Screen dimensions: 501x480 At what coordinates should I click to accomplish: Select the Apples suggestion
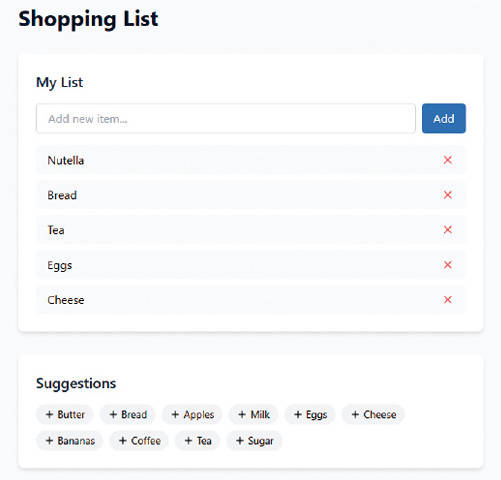point(192,414)
